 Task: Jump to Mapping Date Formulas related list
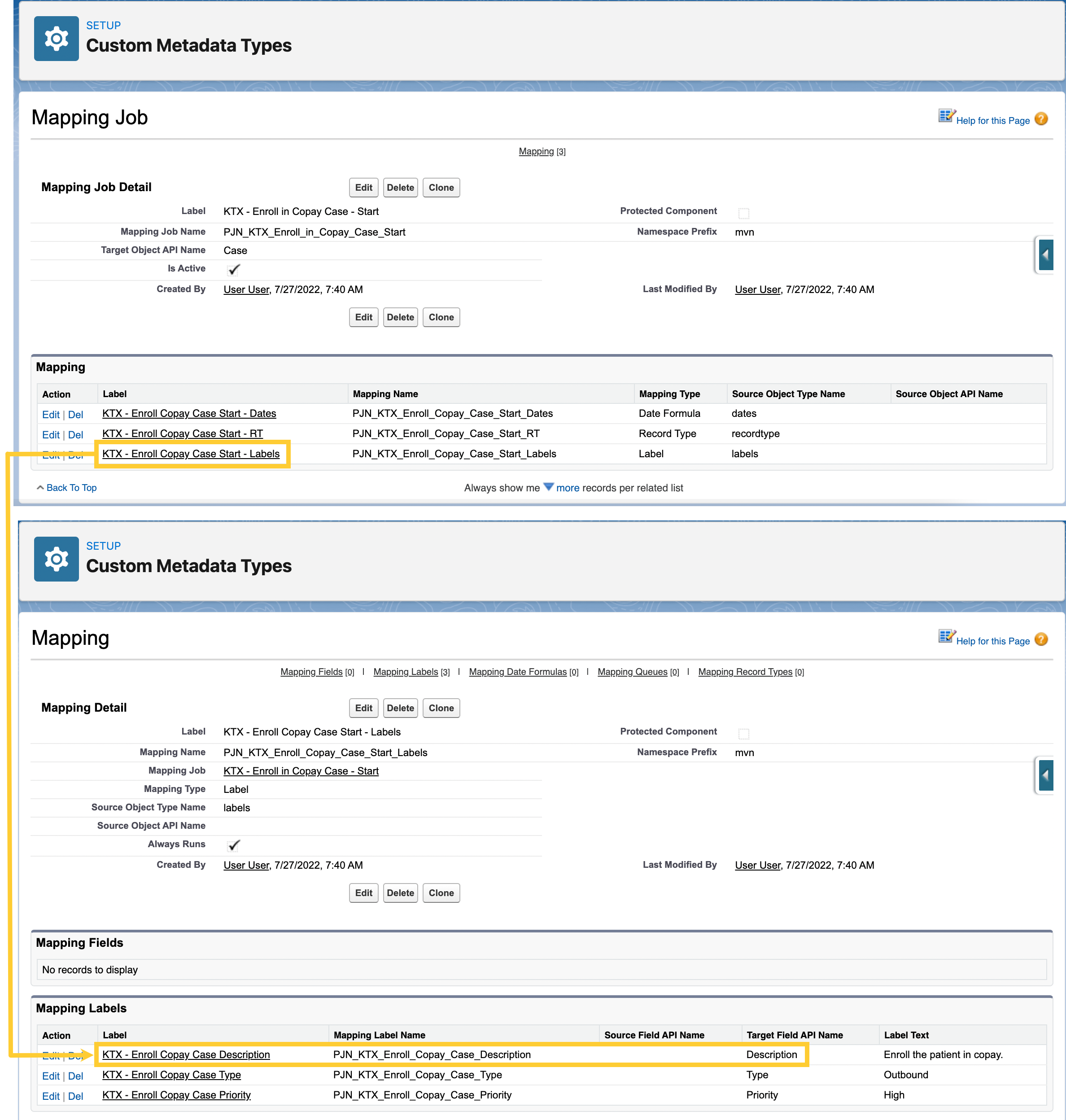523,672
